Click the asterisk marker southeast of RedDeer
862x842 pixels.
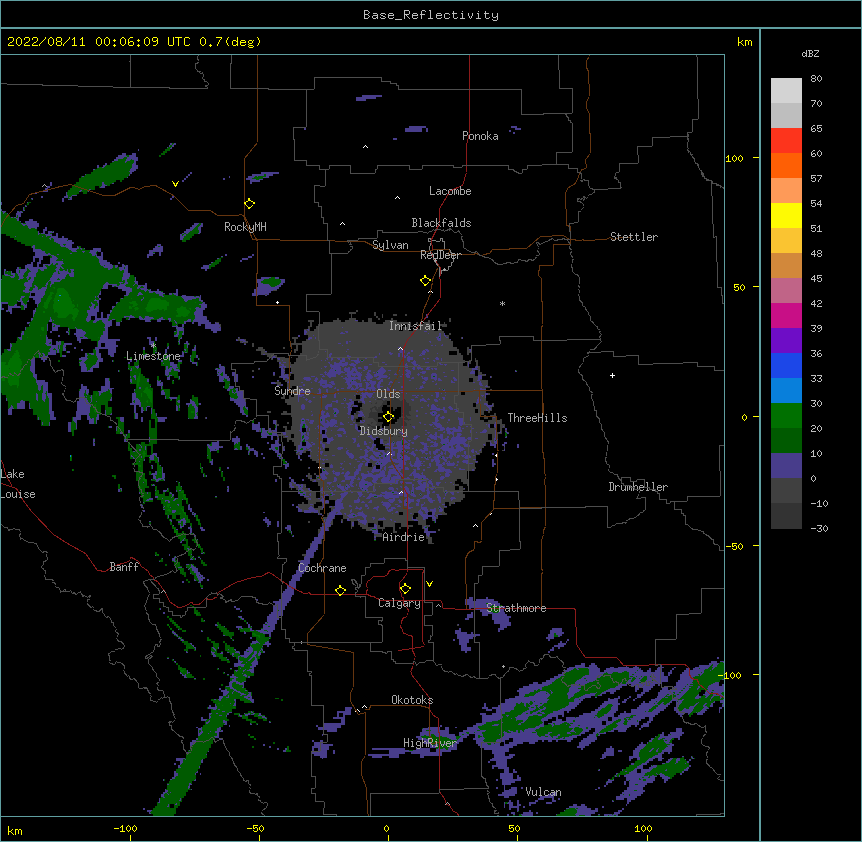tap(502, 303)
